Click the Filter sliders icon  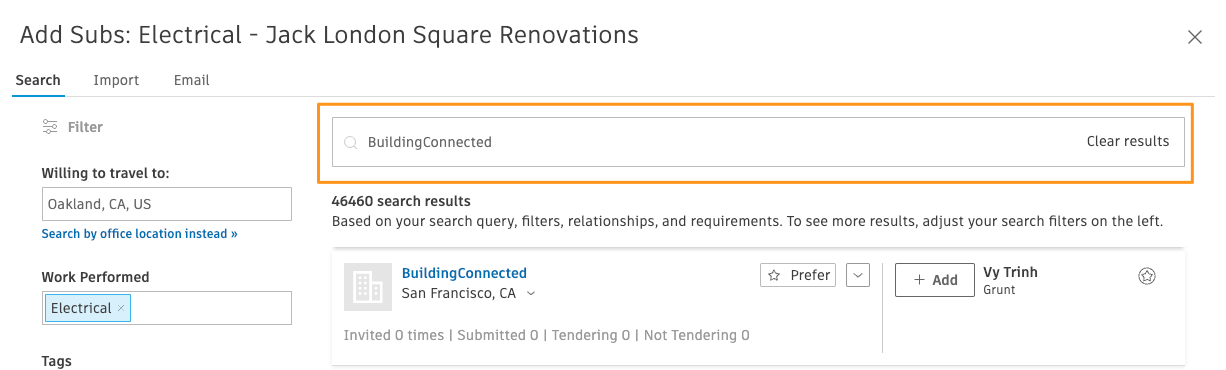click(x=50, y=127)
